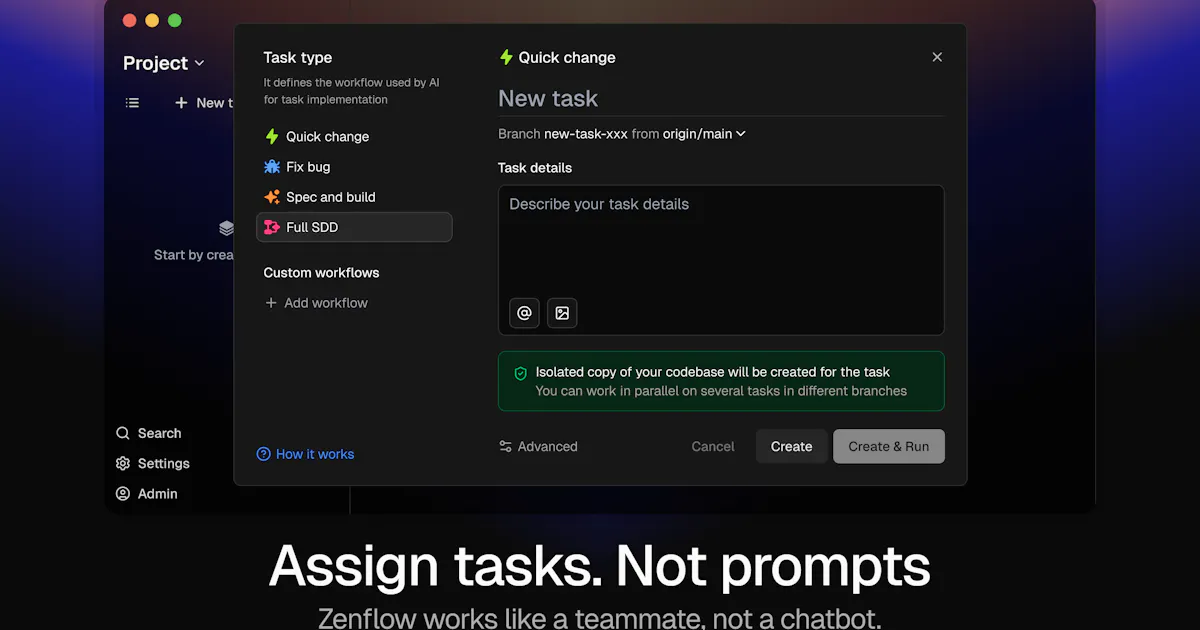Open Advanced options
Screen dimensions: 1200x630
click(x=538, y=447)
